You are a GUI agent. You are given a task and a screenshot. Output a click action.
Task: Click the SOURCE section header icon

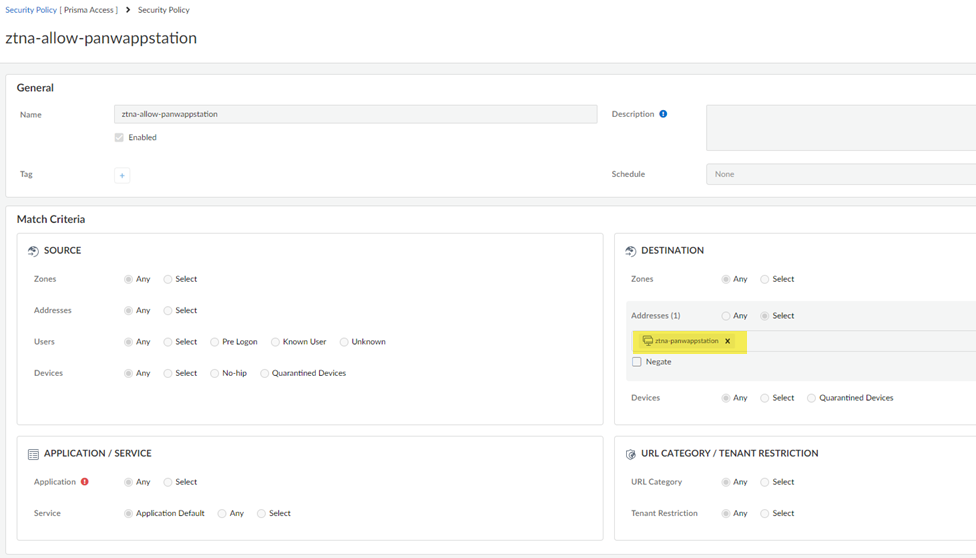point(33,251)
